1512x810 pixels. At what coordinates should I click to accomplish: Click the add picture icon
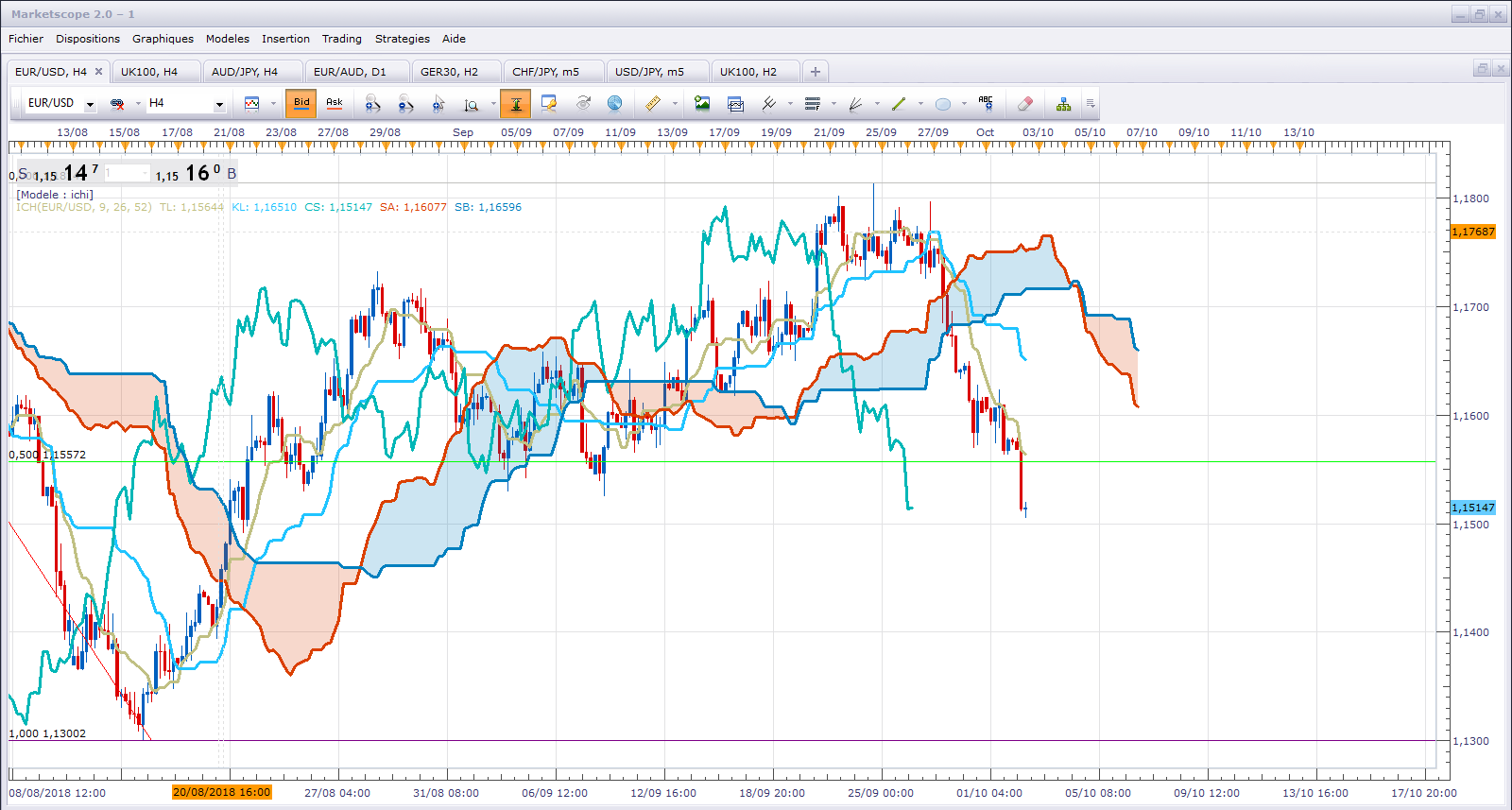point(702,104)
